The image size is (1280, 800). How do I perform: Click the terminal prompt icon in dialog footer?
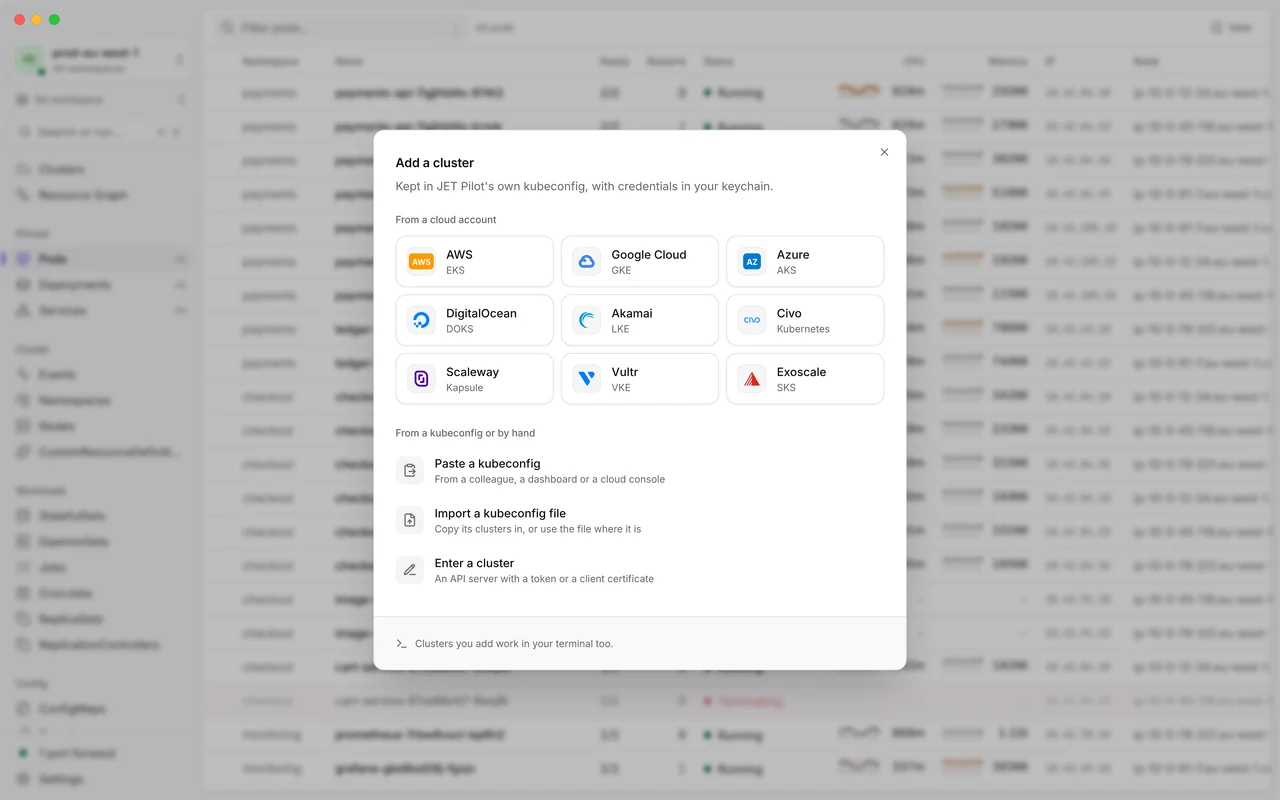click(x=401, y=644)
